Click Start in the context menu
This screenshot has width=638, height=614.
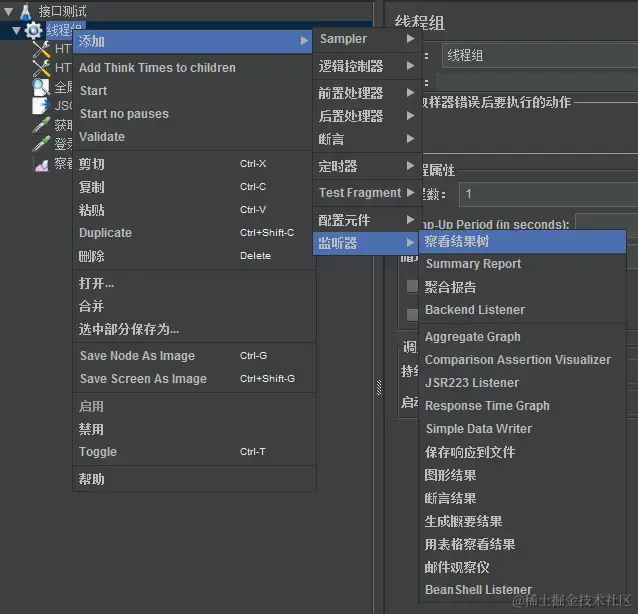coord(194,90)
